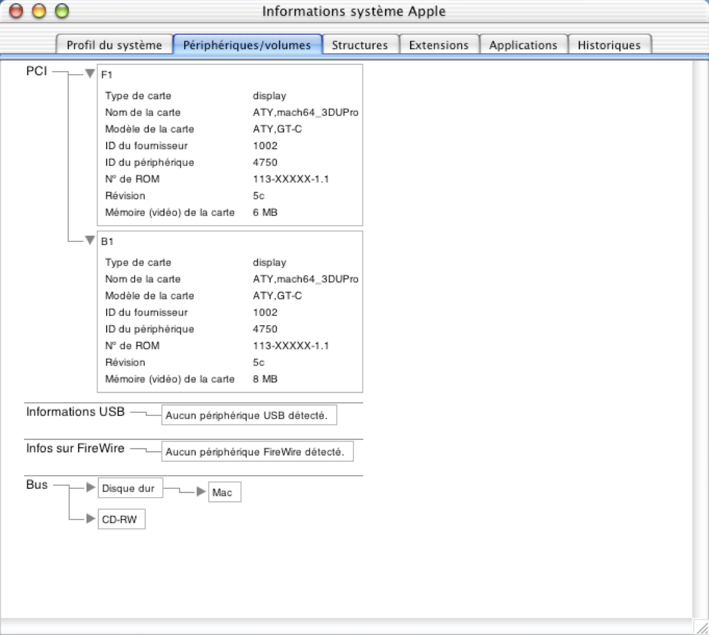Screen dimensions: 709x635
Task: Click the red close window button
Action: [16, 10]
